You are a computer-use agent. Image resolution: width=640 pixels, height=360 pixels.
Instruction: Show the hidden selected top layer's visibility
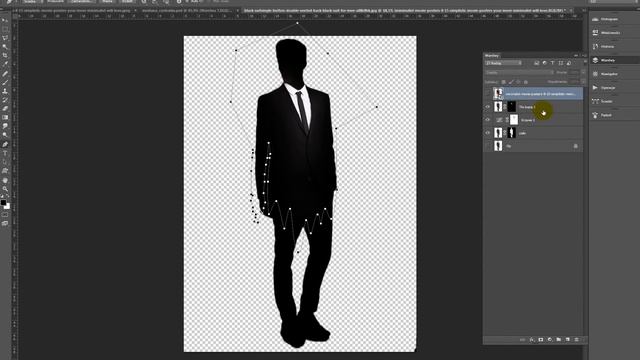pos(488,93)
